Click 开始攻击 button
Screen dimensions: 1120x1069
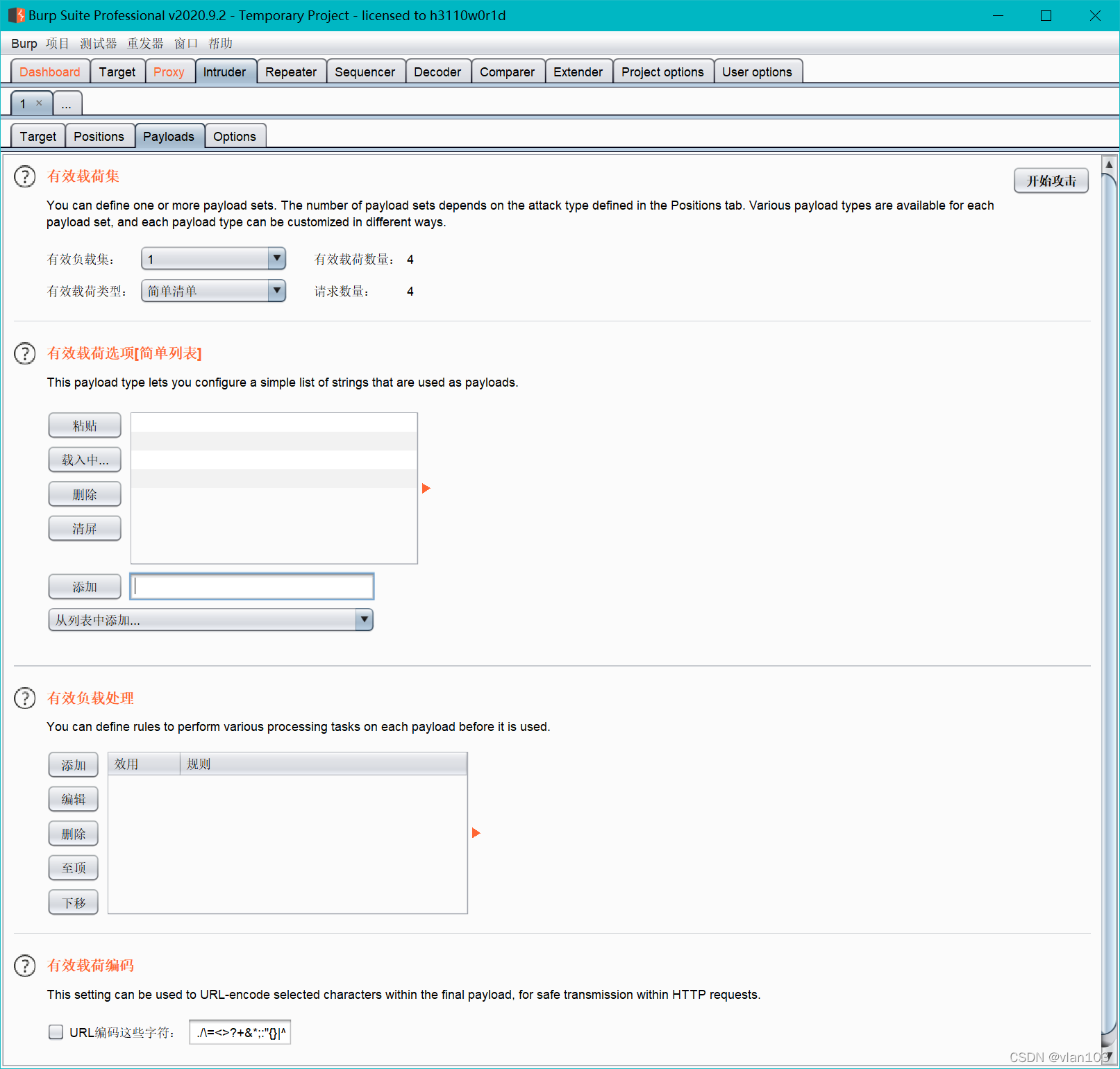point(1051,180)
